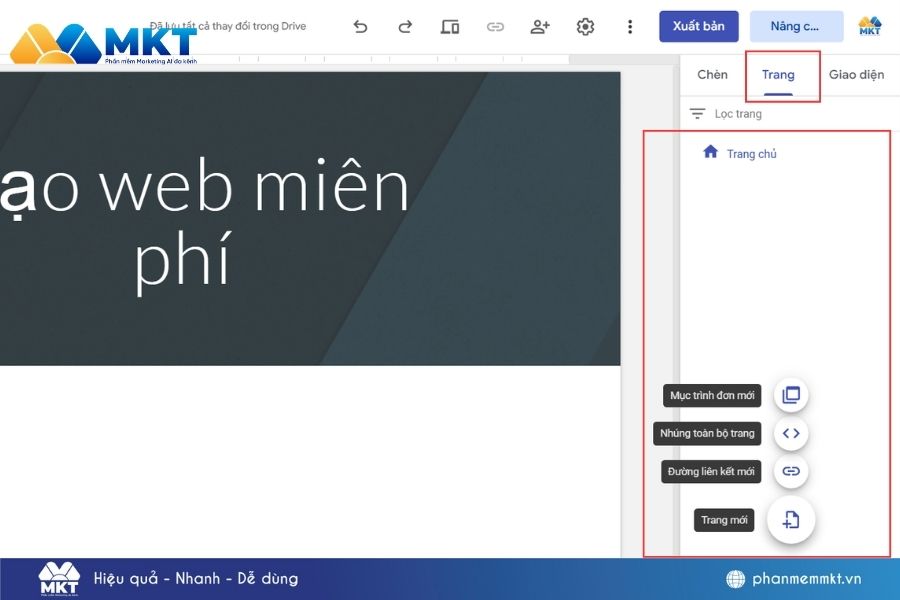Click the undo arrow icon

[x=360, y=26]
